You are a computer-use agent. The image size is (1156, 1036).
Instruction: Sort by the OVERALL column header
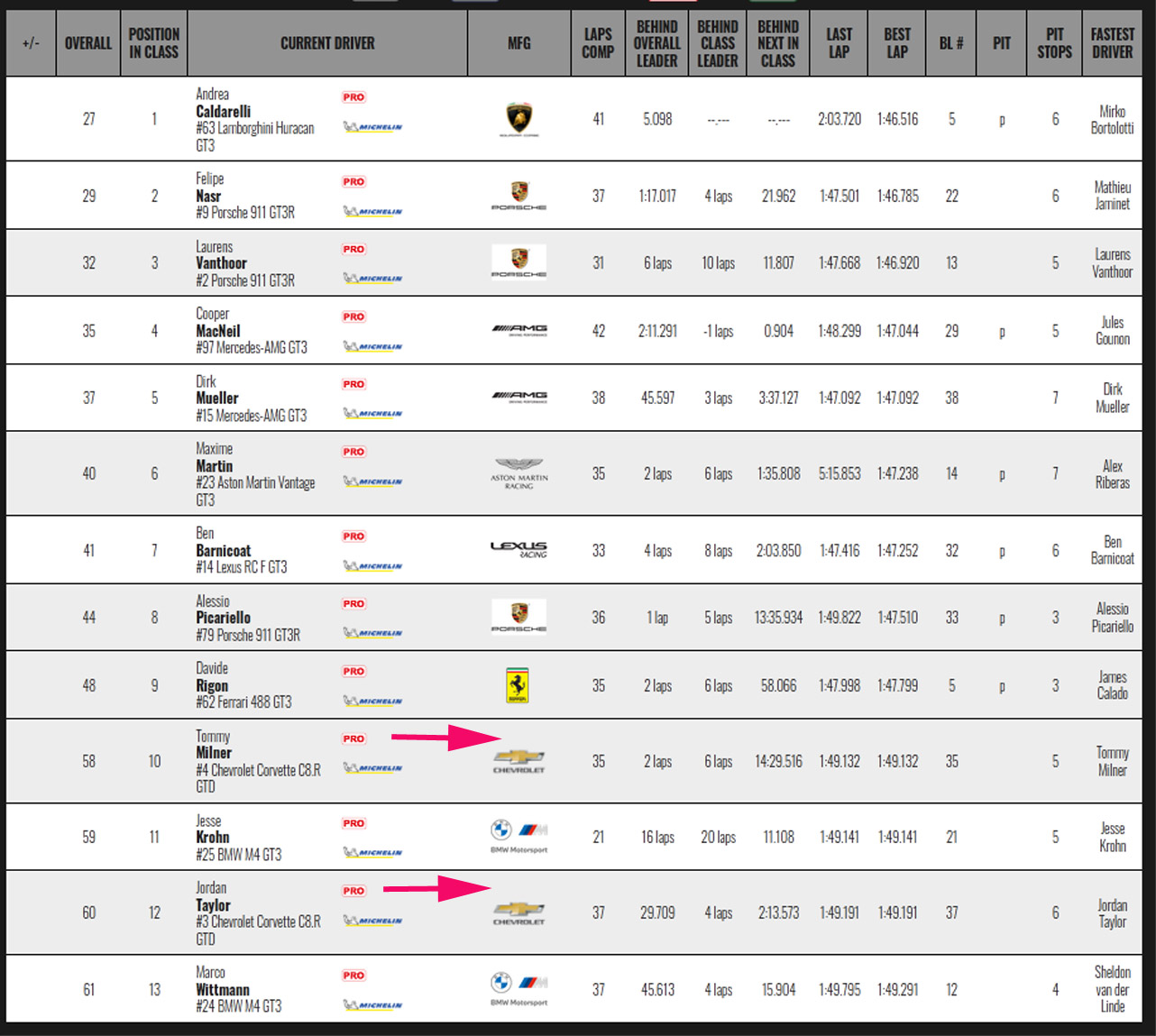coord(88,43)
